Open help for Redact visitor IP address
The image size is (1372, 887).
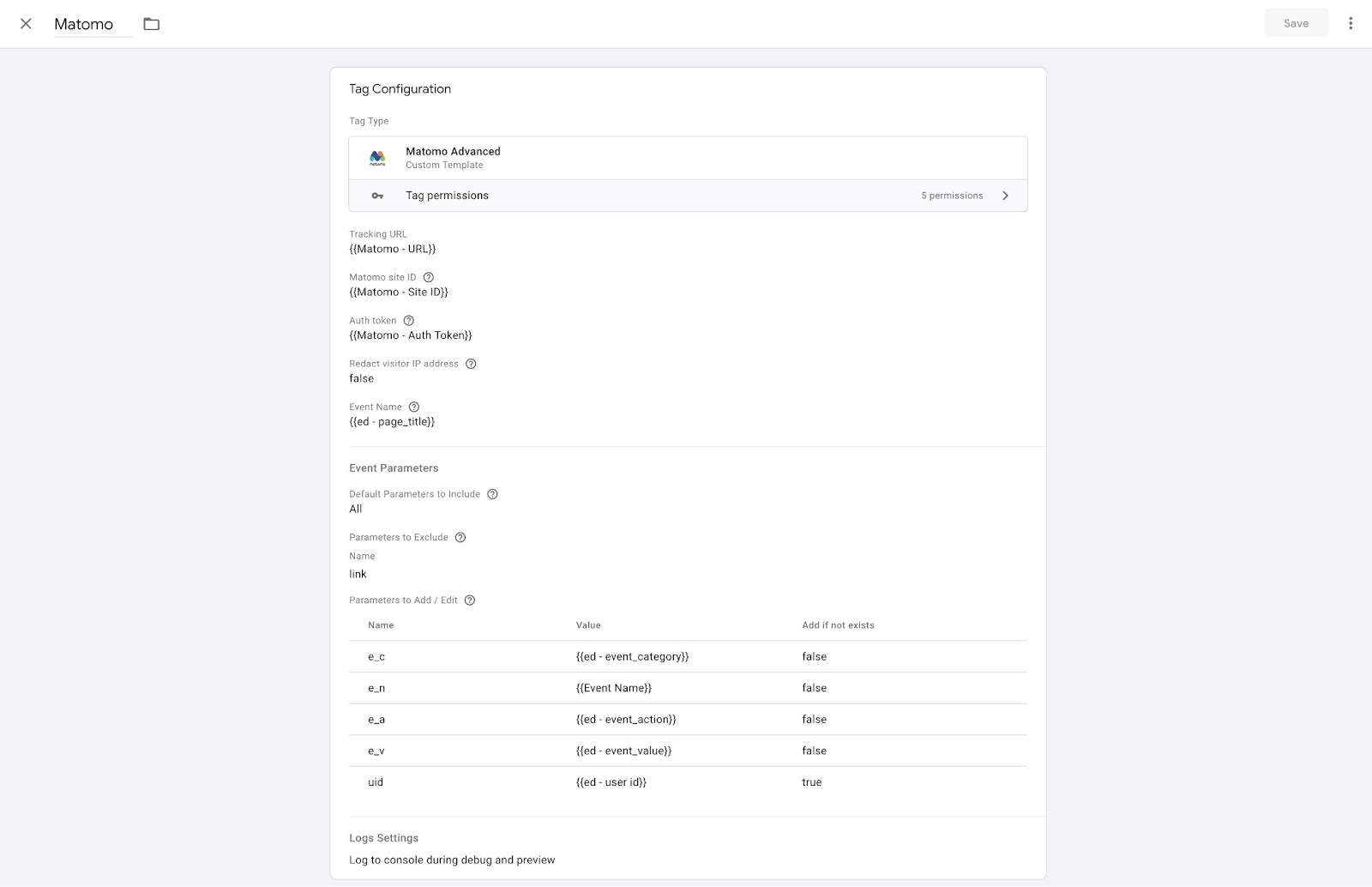(x=471, y=364)
